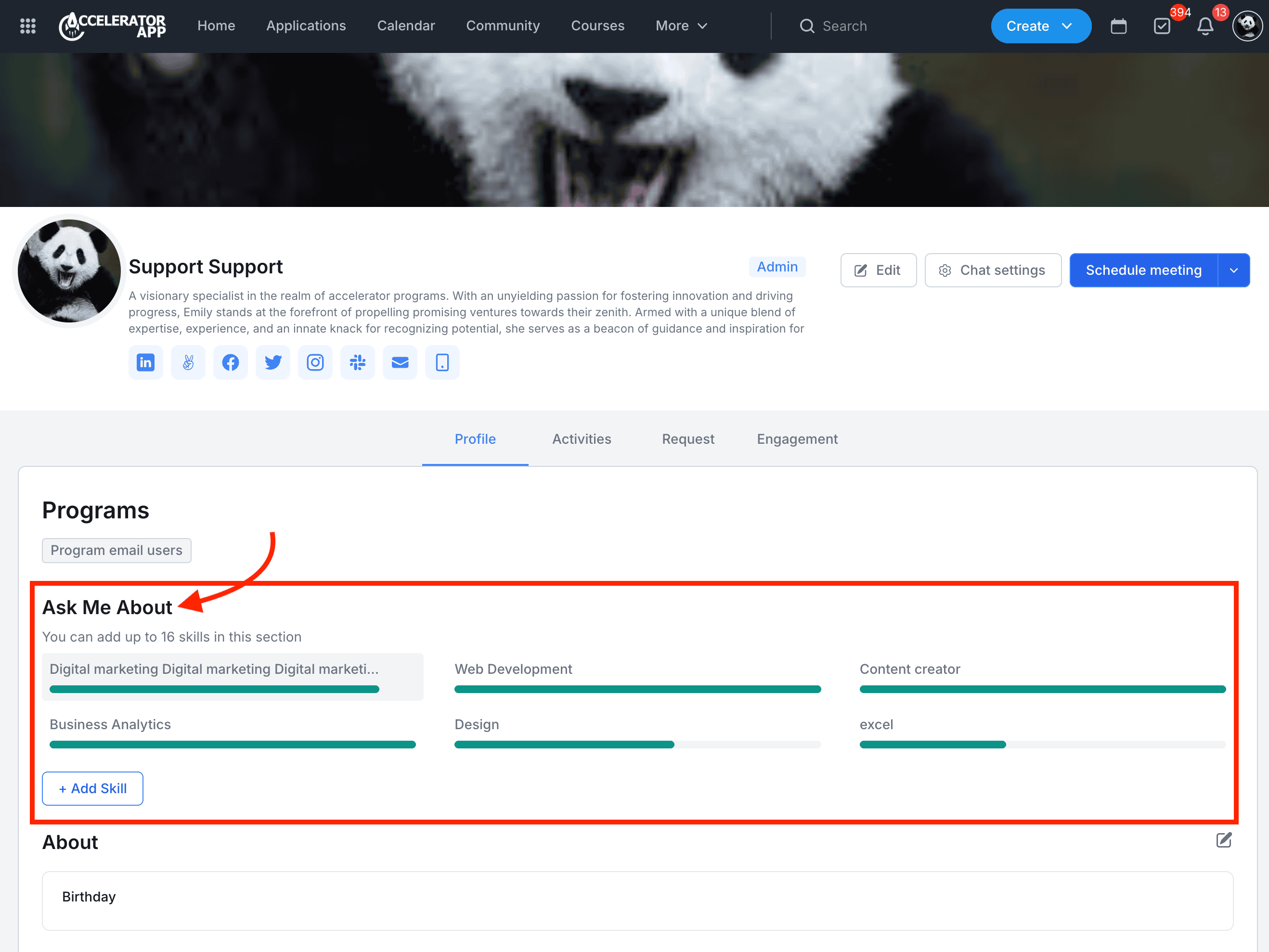Click the Add Skill button

pos(92,788)
